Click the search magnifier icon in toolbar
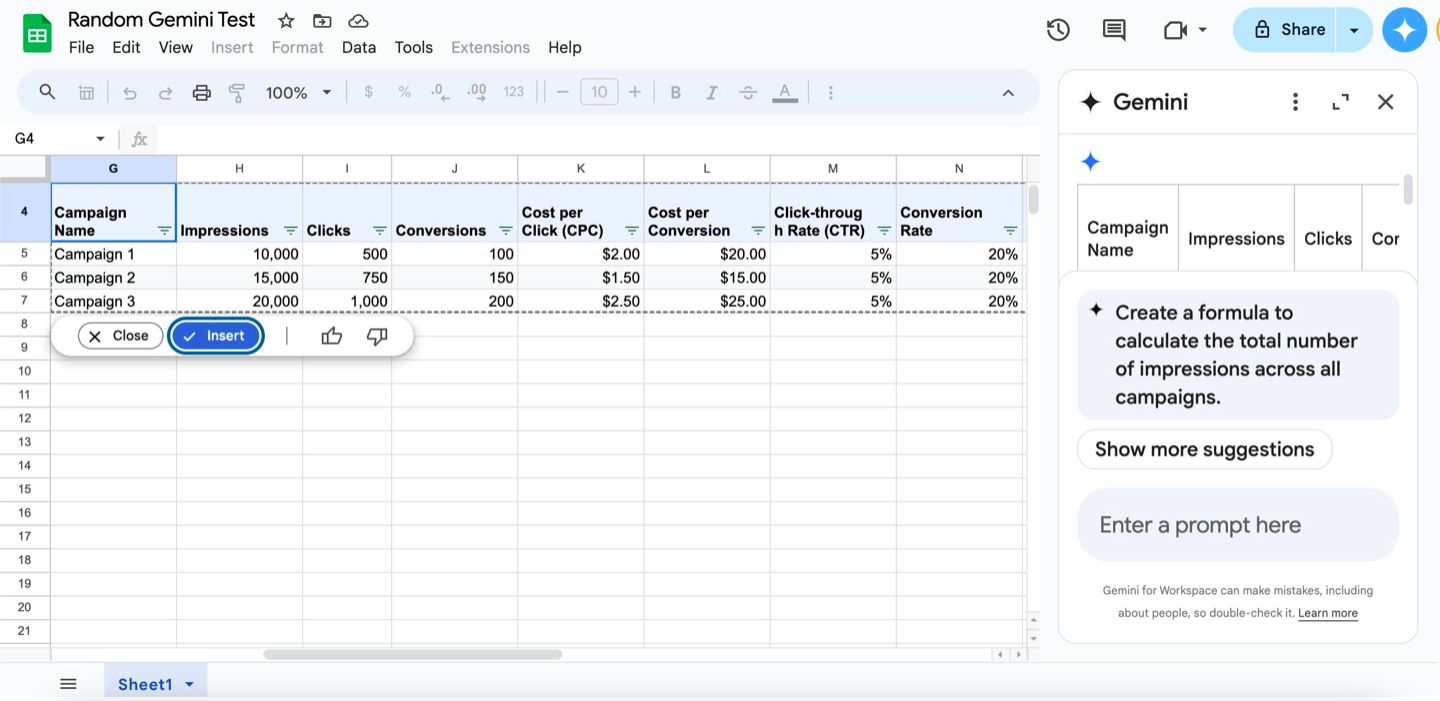This screenshot has height=701, width=1440. click(x=47, y=92)
